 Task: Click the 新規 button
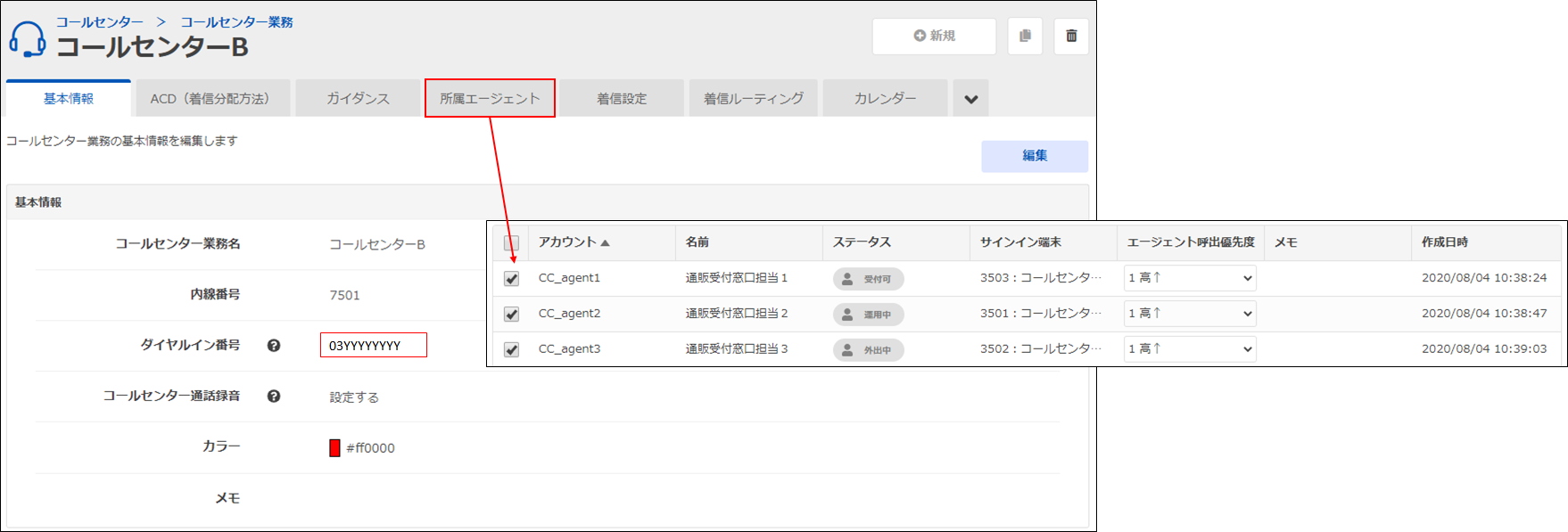(x=934, y=37)
